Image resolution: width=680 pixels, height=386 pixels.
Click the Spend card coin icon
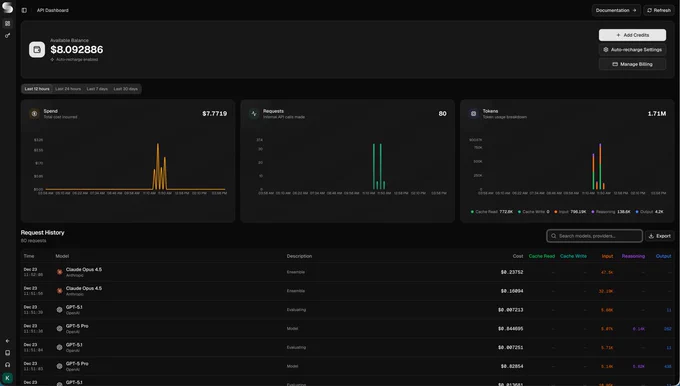34,114
